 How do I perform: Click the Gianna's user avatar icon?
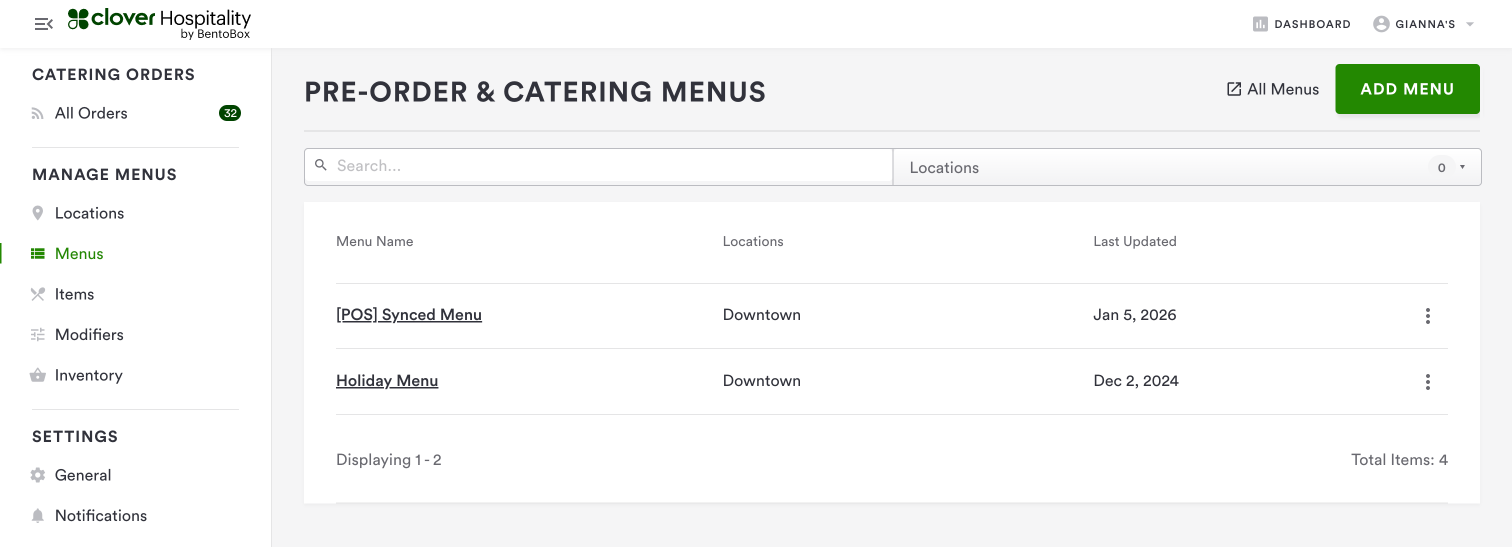[x=1381, y=24]
